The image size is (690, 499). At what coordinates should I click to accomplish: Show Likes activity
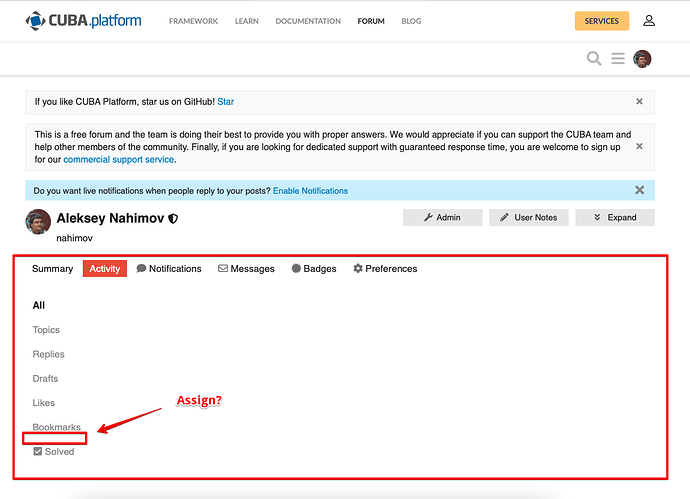tap(44, 403)
